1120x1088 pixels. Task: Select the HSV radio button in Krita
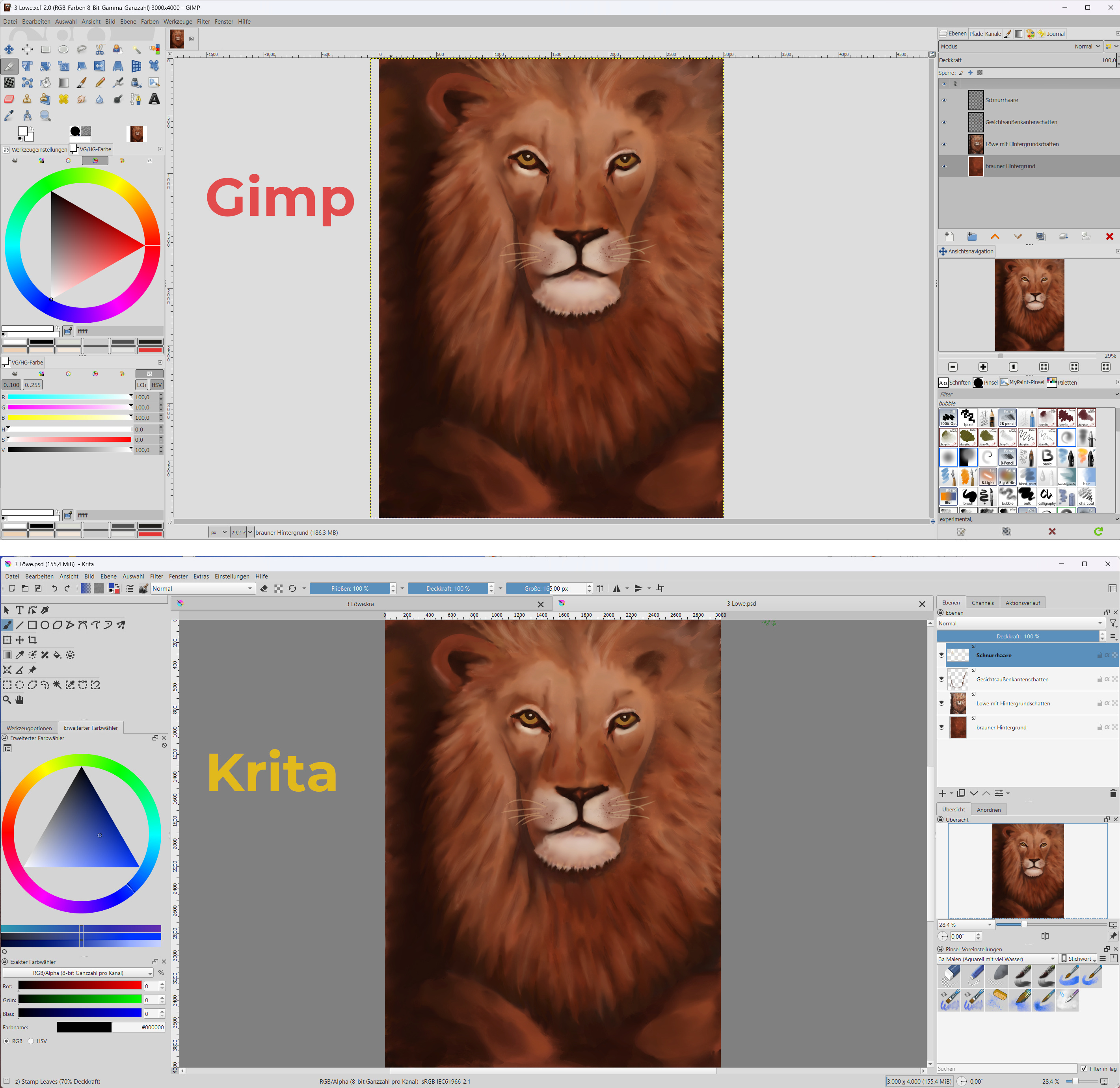pos(32,1041)
